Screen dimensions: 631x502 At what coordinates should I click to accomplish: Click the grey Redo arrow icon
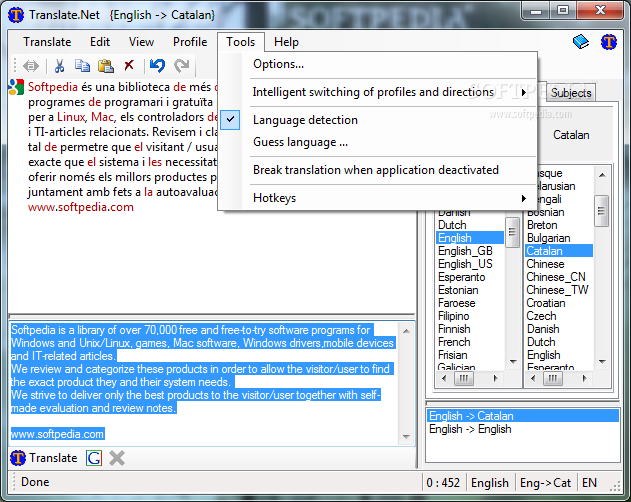click(x=181, y=65)
